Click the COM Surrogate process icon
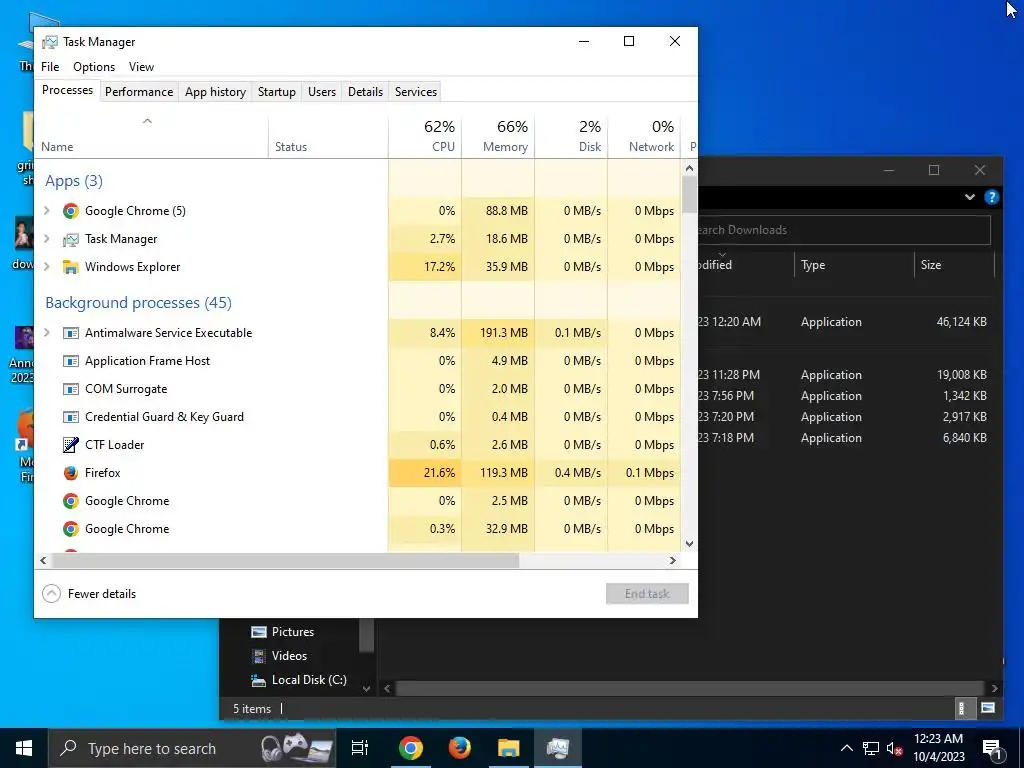The width and height of the screenshot is (1024, 768). pos(71,389)
